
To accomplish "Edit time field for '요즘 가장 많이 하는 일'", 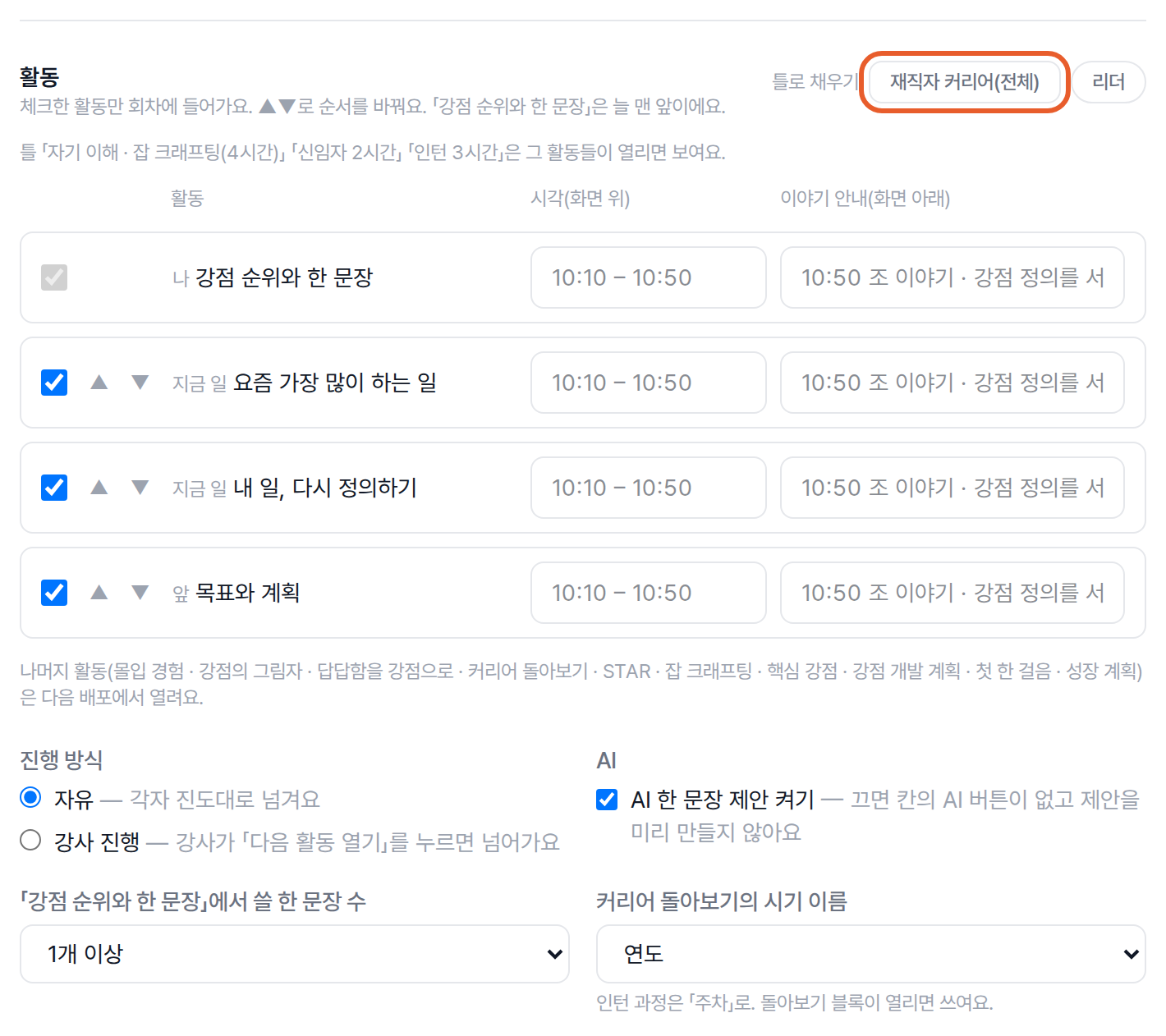I will [649, 383].
